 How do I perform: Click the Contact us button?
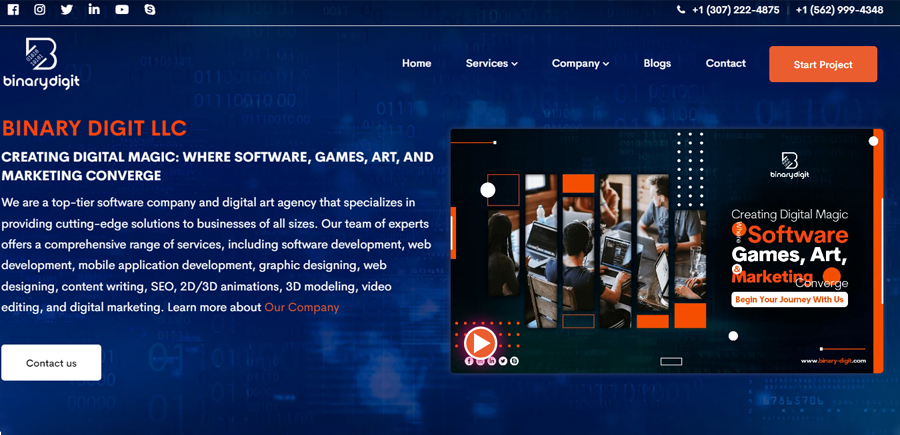tap(51, 363)
